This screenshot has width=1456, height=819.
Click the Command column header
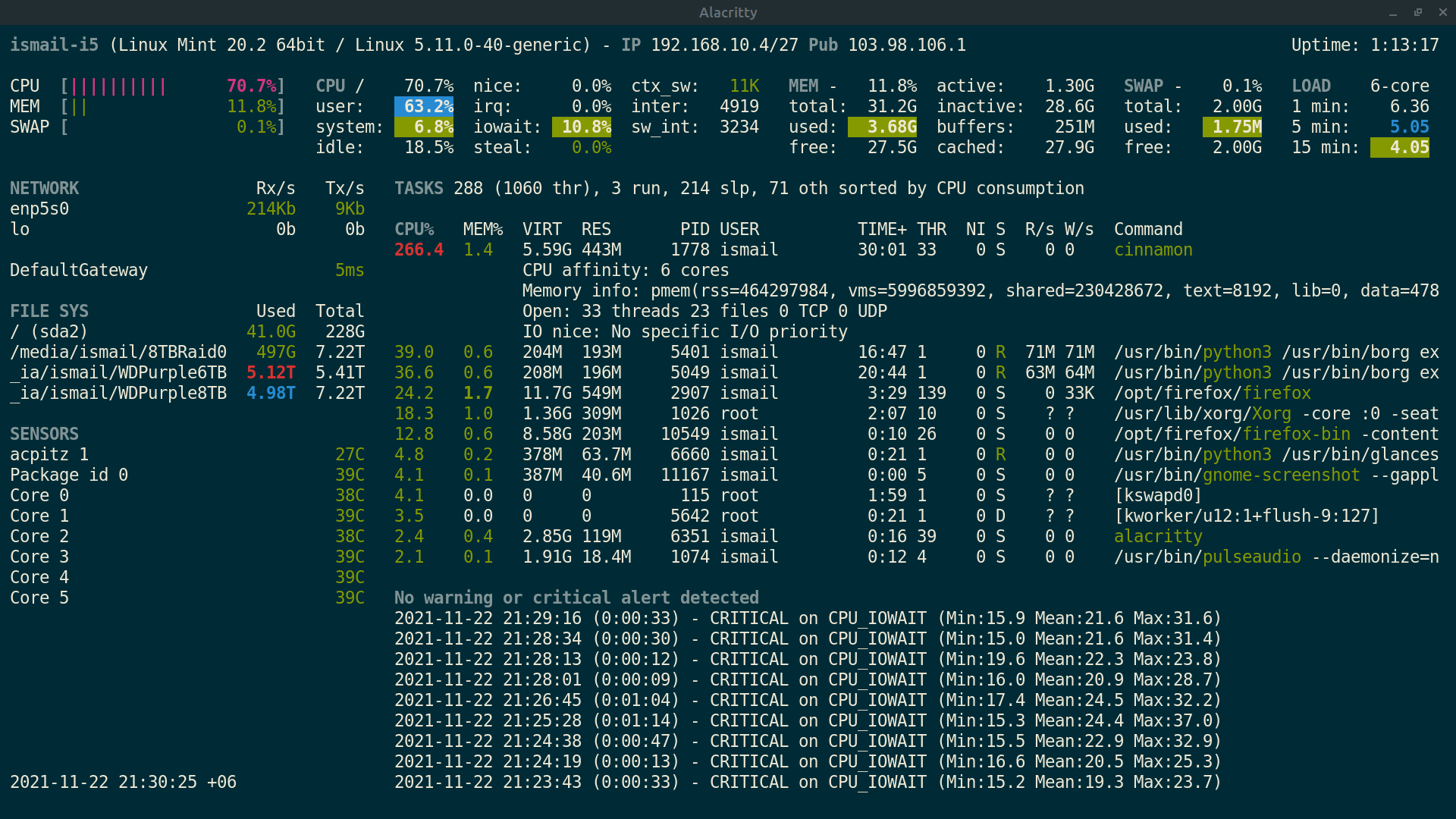[x=1148, y=230]
